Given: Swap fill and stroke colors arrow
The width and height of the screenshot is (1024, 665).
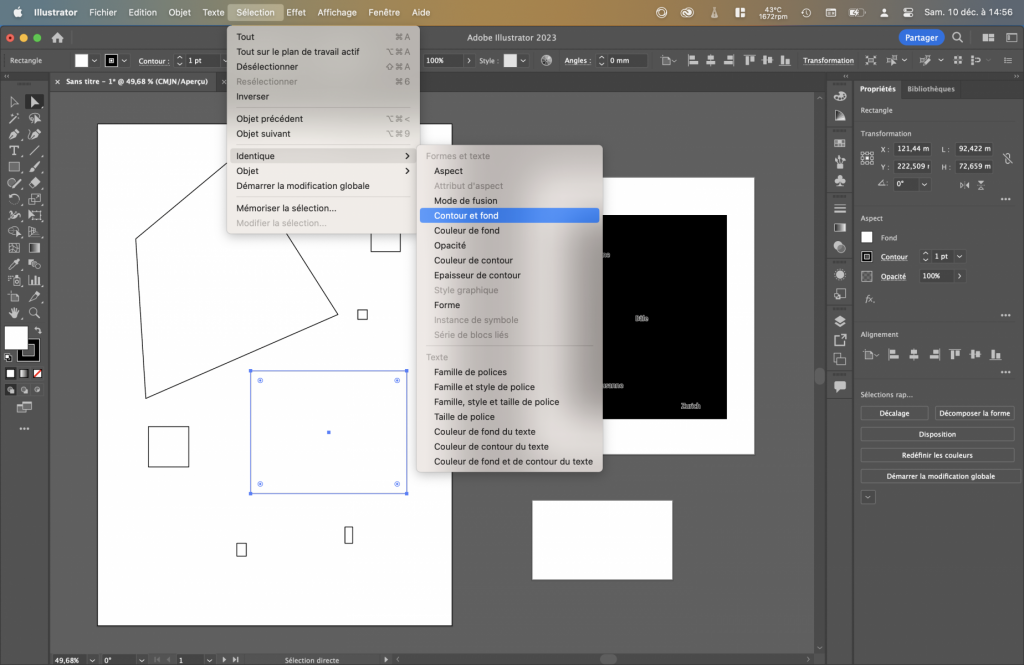Looking at the screenshot, I should [x=38, y=330].
